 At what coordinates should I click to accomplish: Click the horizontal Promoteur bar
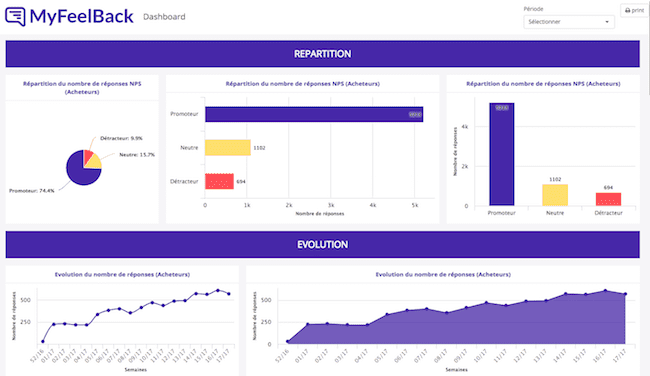tap(314, 114)
